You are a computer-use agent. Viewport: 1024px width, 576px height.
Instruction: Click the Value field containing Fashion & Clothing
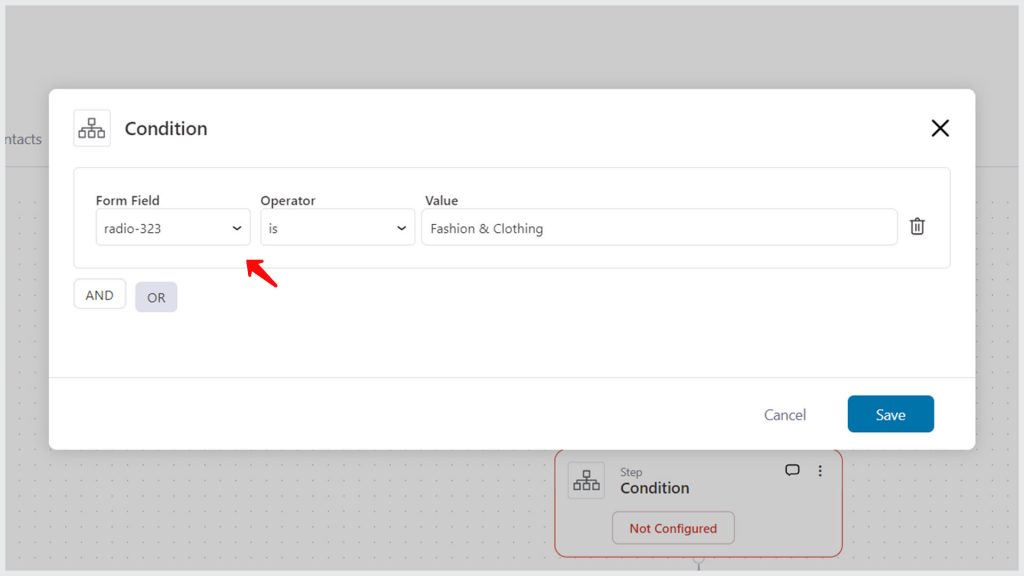coord(660,227)
